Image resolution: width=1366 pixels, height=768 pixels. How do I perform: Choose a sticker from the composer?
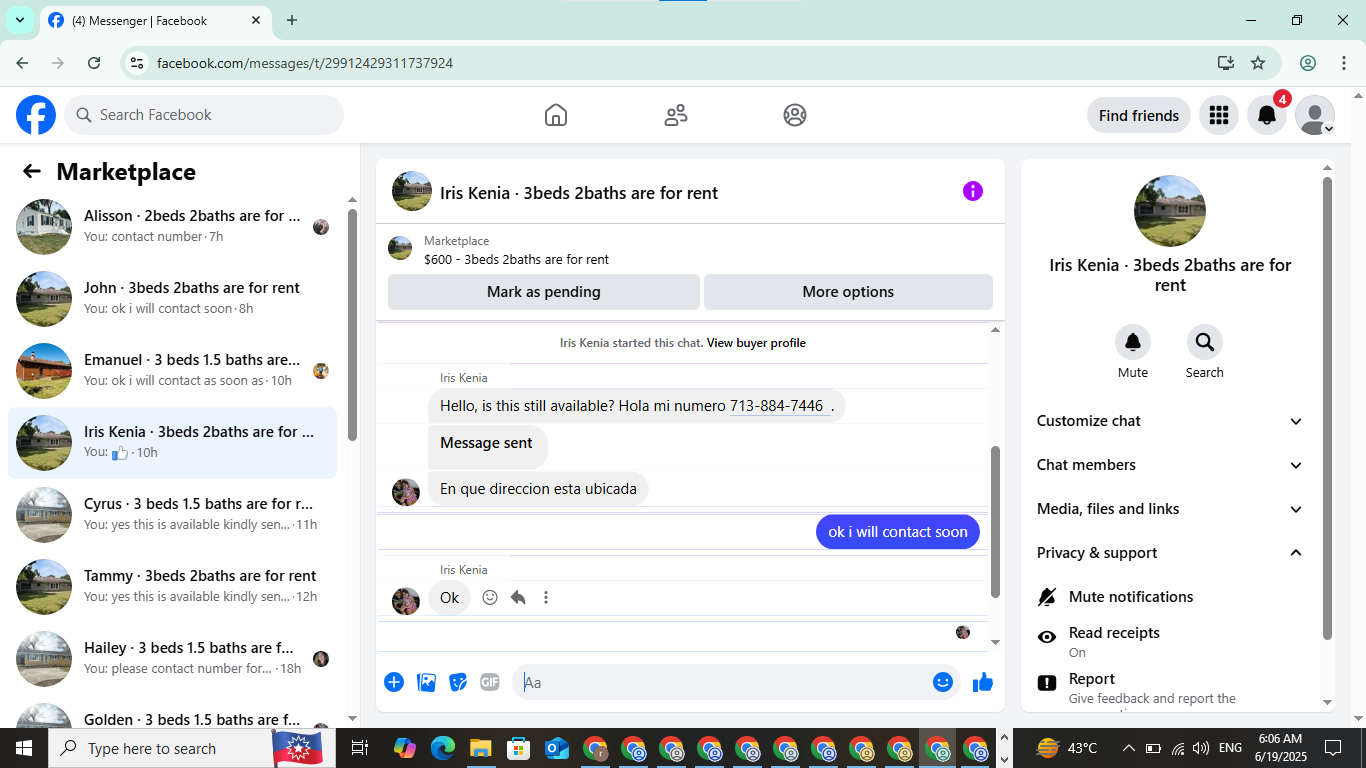459,682
